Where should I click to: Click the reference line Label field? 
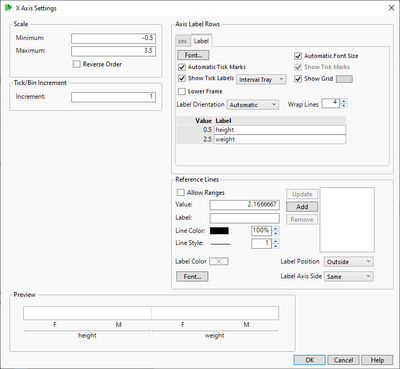(x=244, y=218)
